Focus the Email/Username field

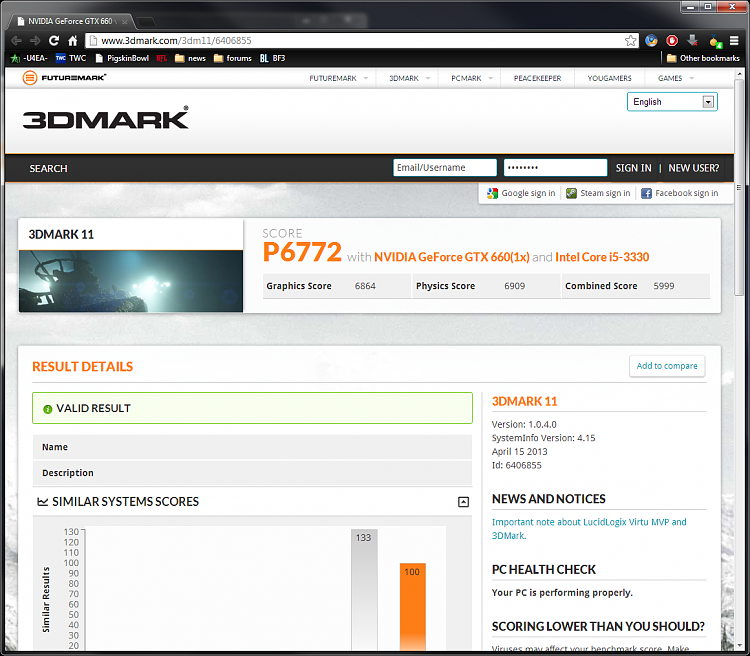(x=445, y=167)
